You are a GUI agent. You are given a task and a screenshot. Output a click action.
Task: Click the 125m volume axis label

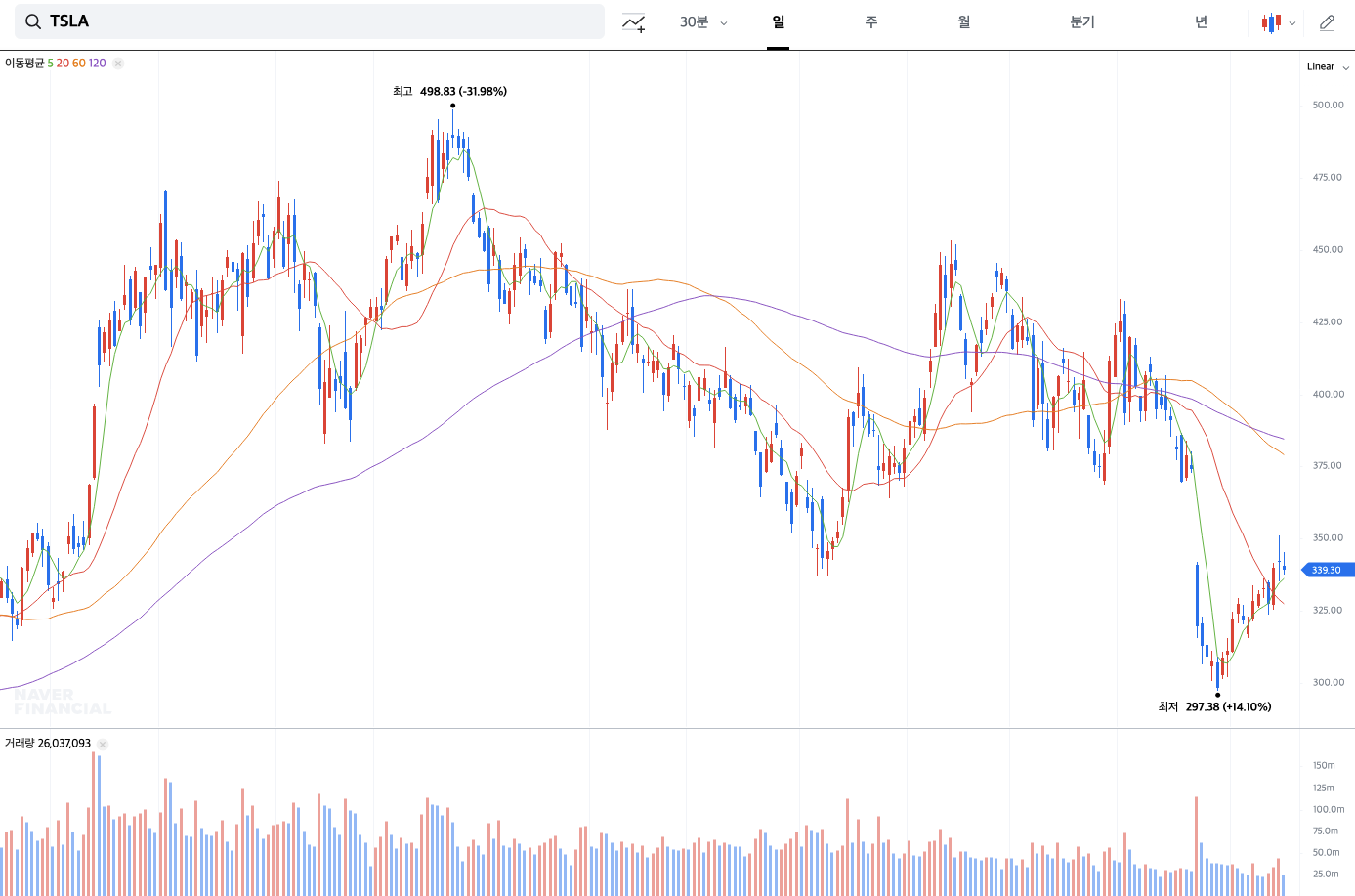pos(1324,788)
